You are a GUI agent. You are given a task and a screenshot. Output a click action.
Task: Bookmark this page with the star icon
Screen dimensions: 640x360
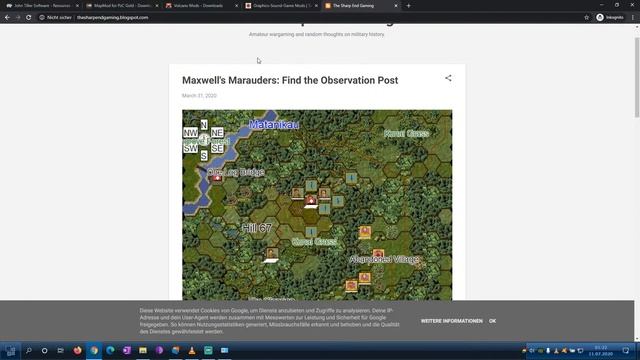coord(587,18)
